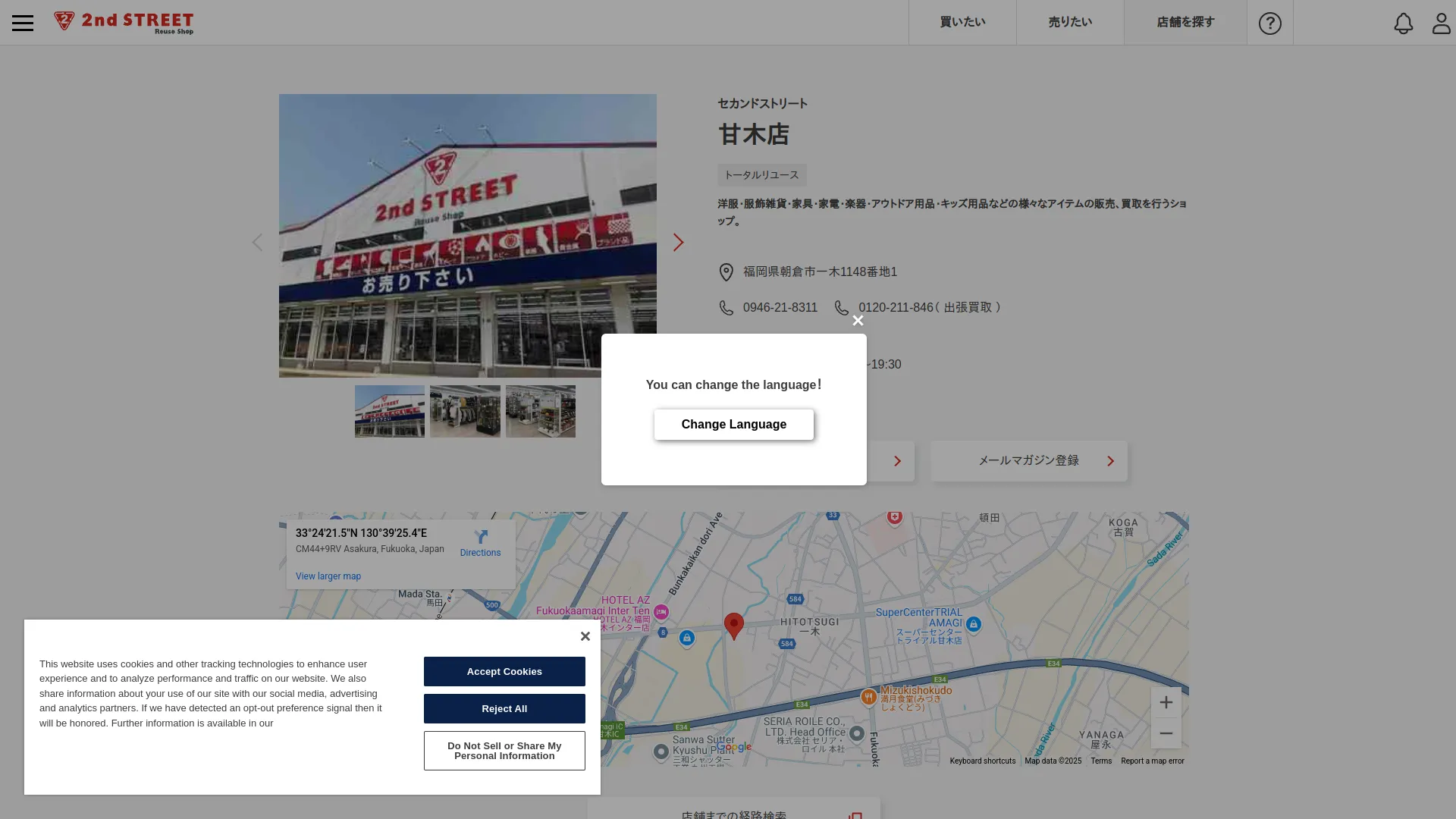Open メールマガジン登録 button

pos(1029,461)
